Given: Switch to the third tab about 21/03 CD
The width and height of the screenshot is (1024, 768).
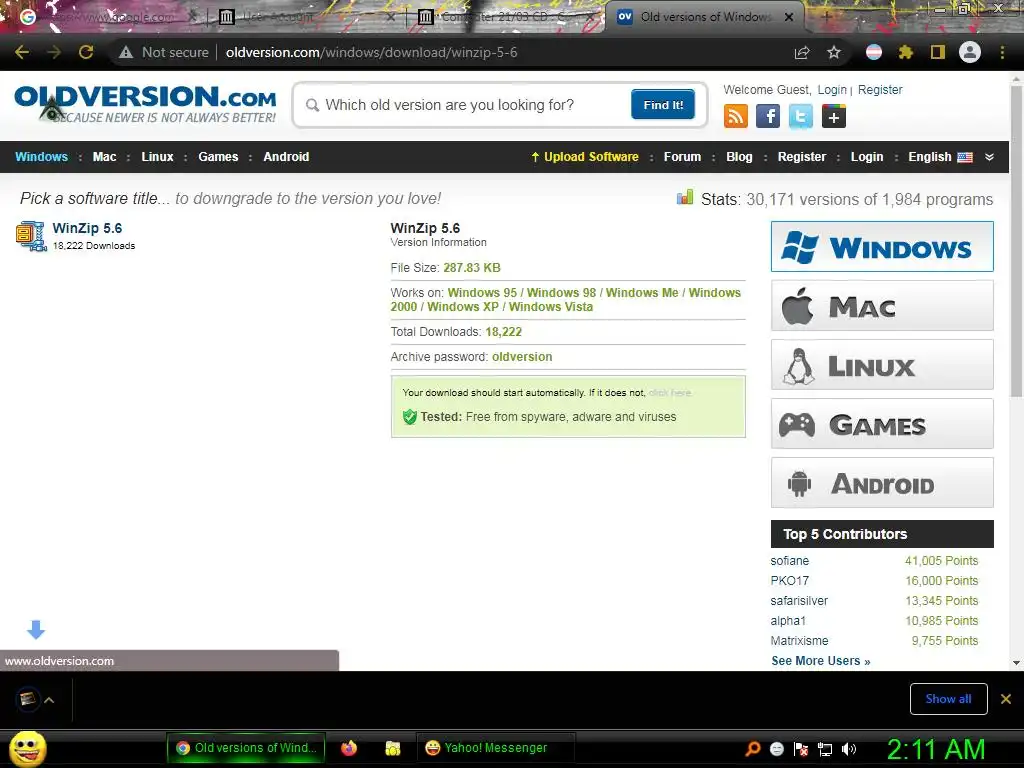Looking at the screenshot, I should [506, 17].
